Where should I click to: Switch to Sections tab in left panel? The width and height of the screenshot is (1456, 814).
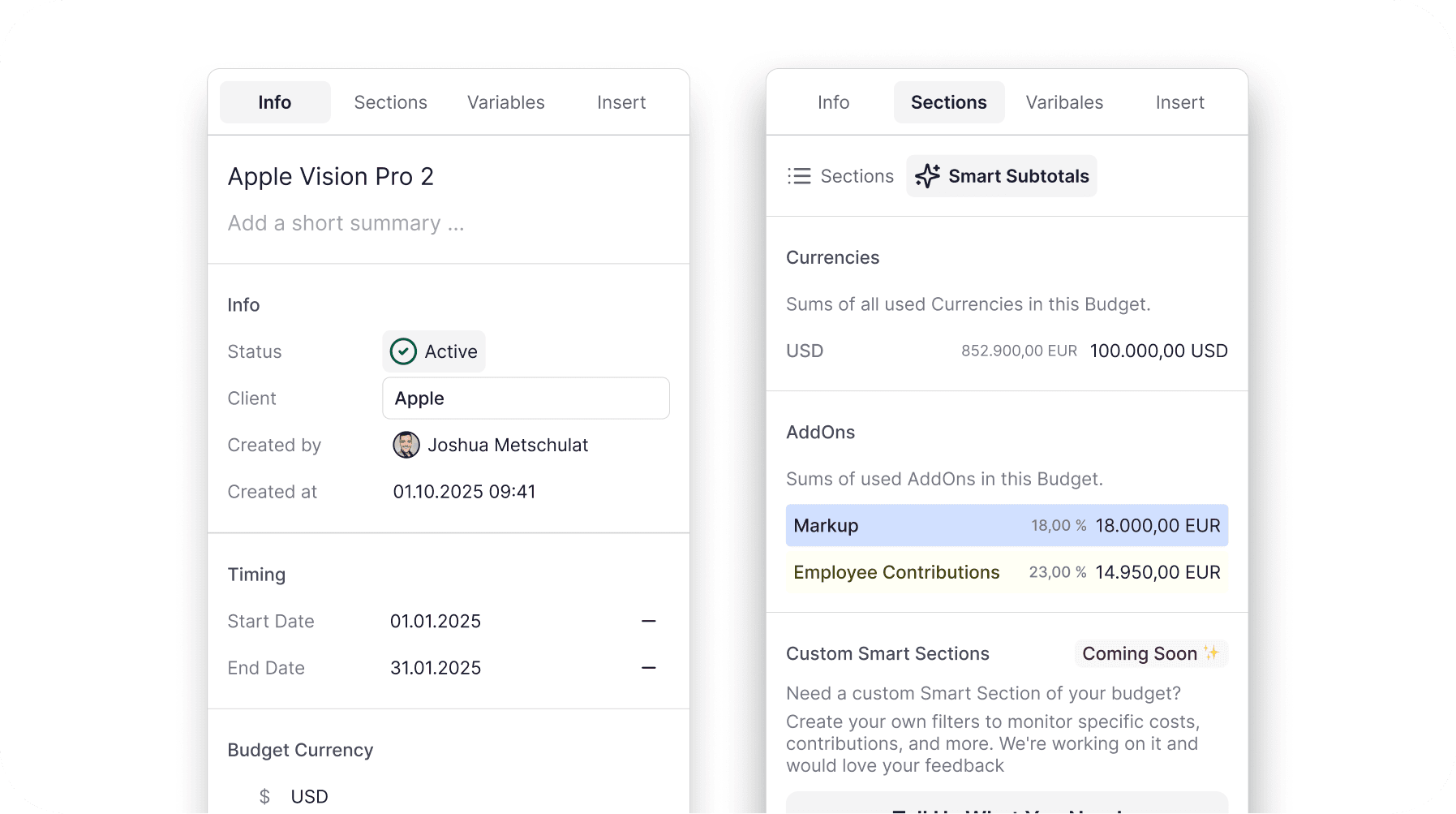pyautogui.click(x=390, y=102)
